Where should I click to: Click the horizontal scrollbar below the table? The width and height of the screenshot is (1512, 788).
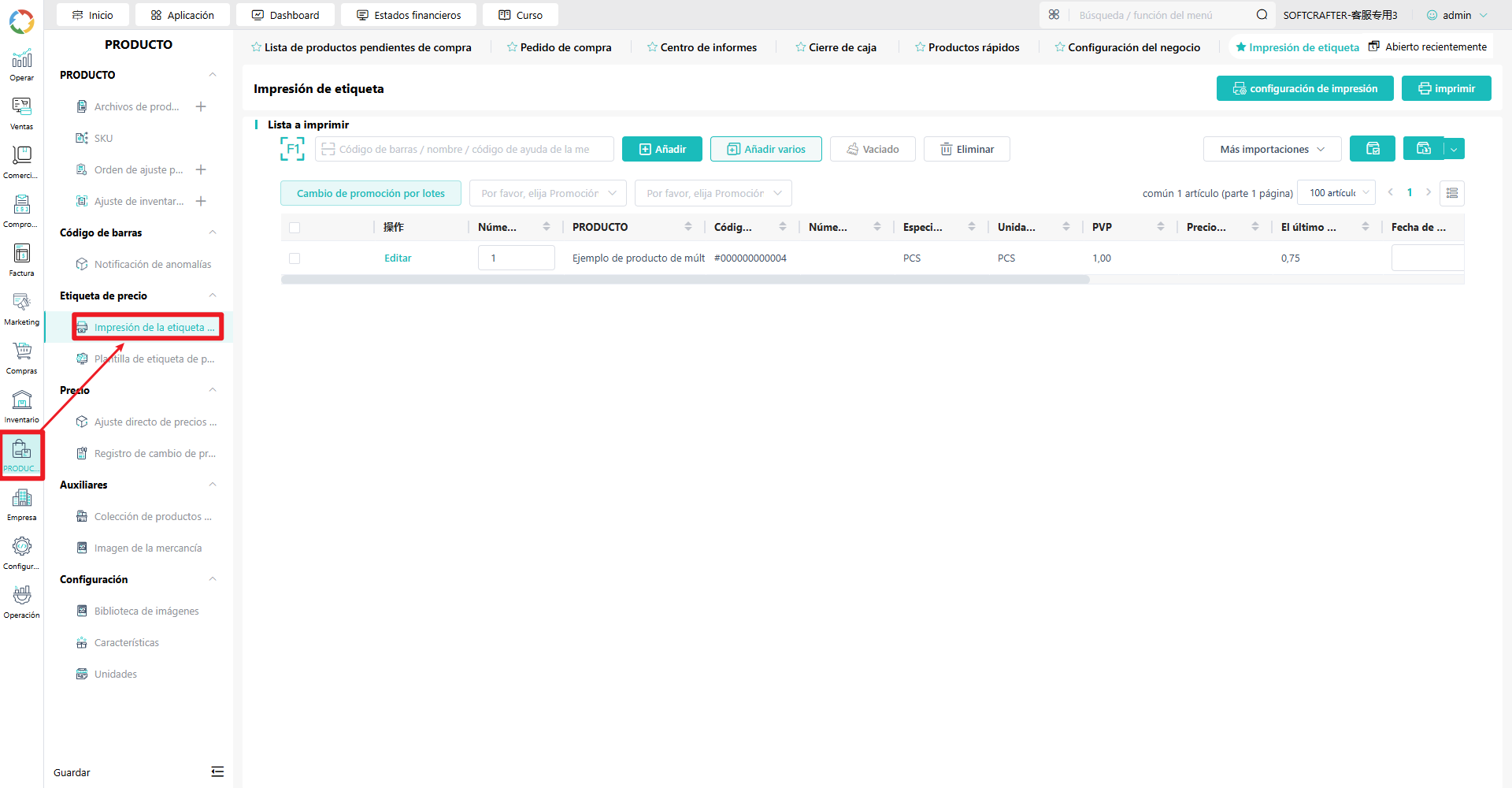(685, 280)
